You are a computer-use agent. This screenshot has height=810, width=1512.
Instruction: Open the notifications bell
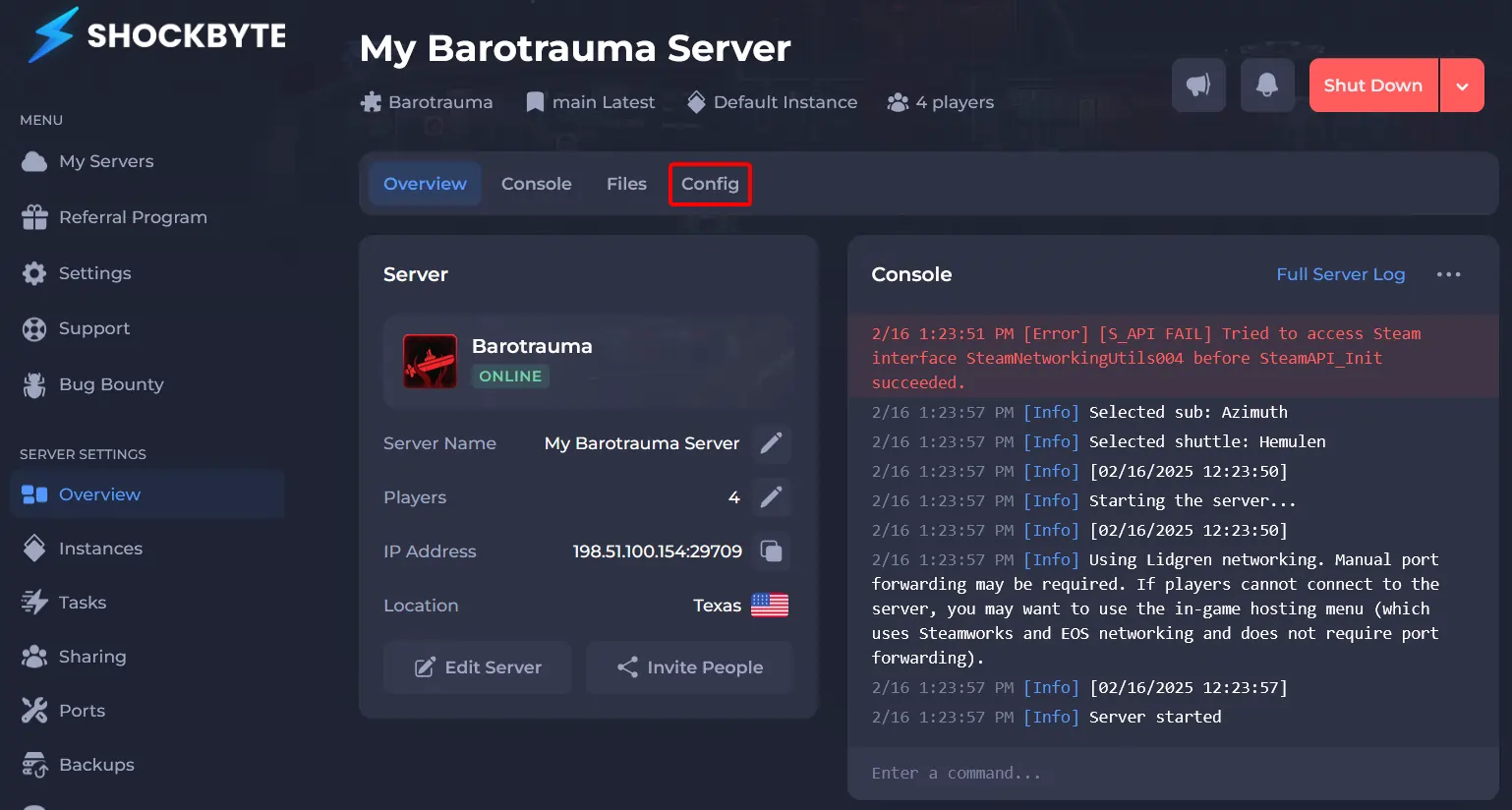click(1267, 86)
